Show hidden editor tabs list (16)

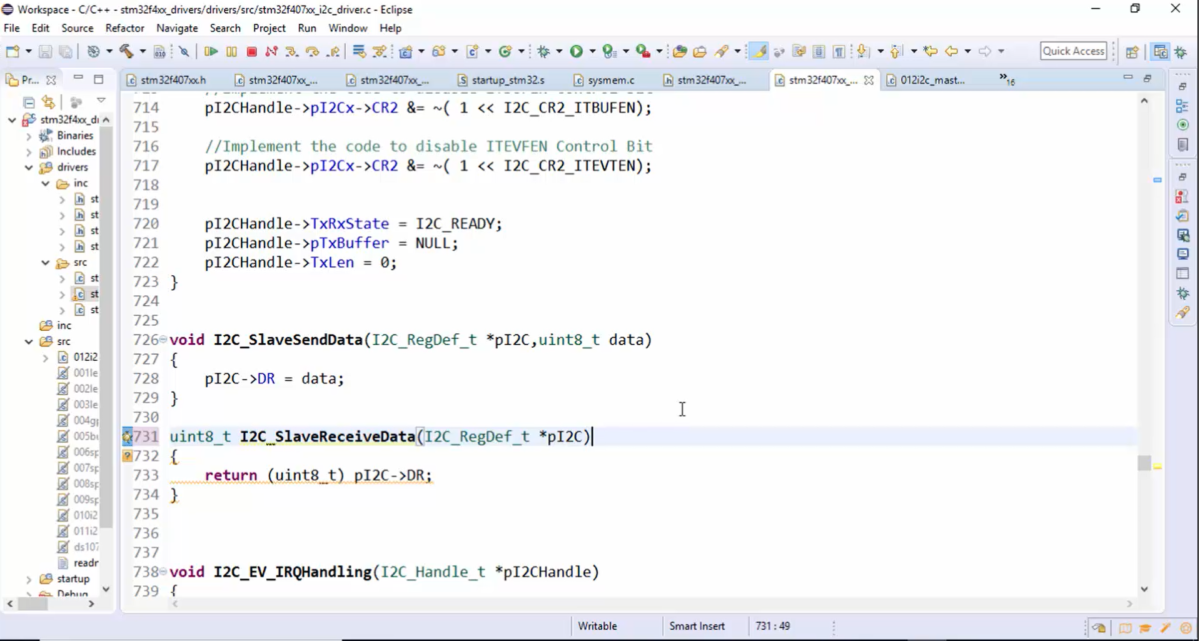coord(1007,79)
